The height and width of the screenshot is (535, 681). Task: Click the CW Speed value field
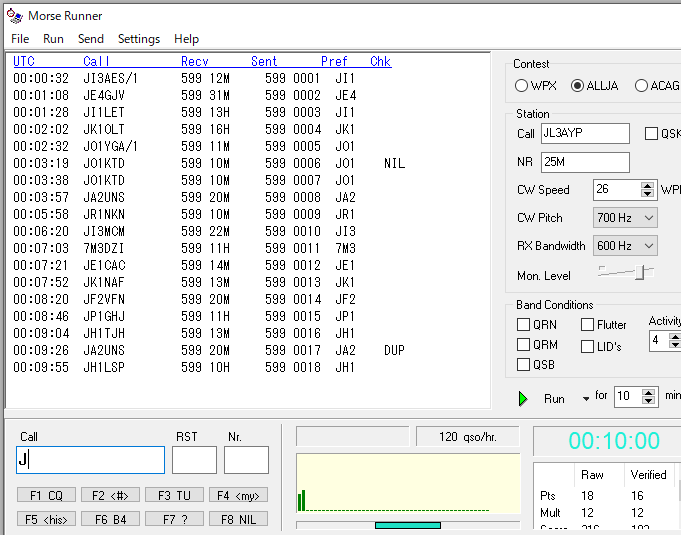(x=617, y=190)
